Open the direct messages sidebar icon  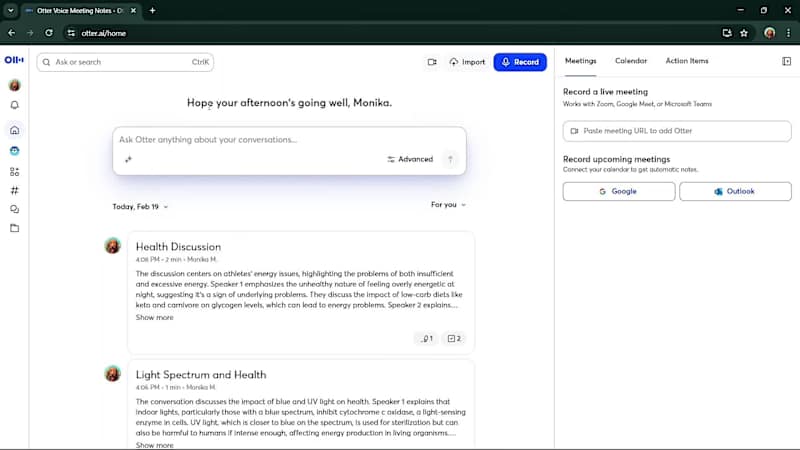pos(14,209)
